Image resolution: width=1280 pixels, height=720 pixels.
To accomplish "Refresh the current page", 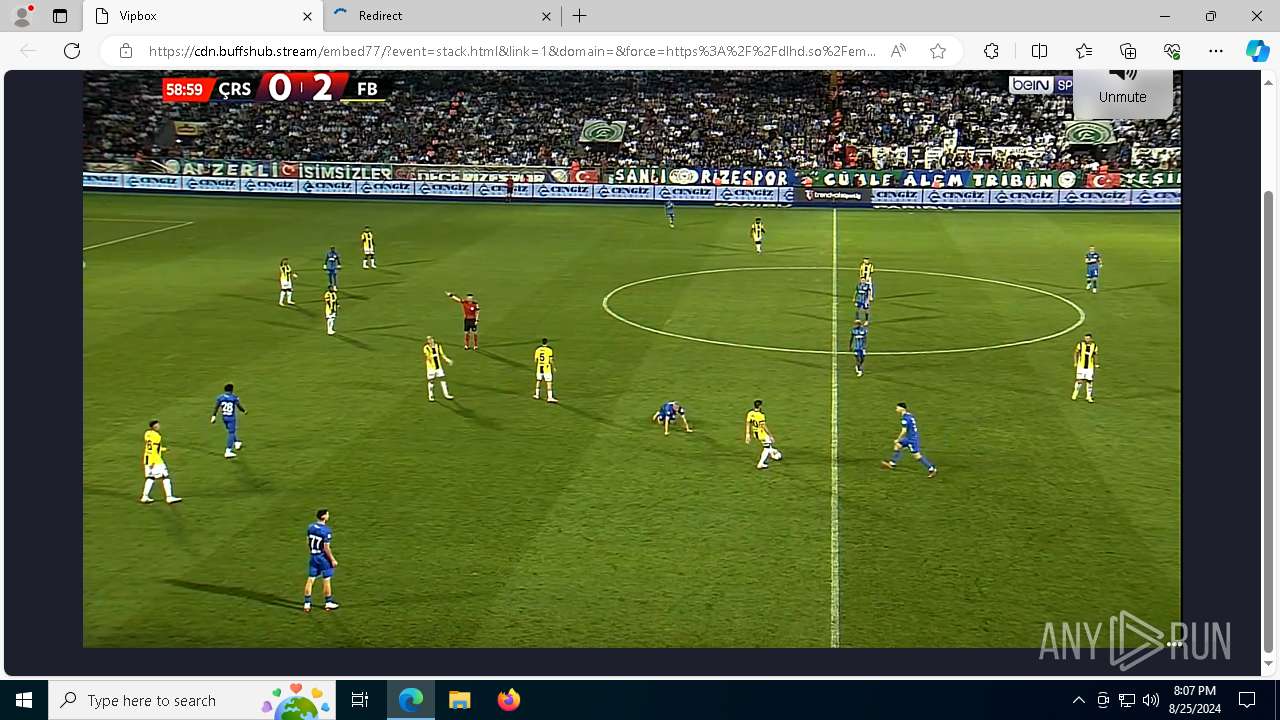I will [x=72, y=51].
